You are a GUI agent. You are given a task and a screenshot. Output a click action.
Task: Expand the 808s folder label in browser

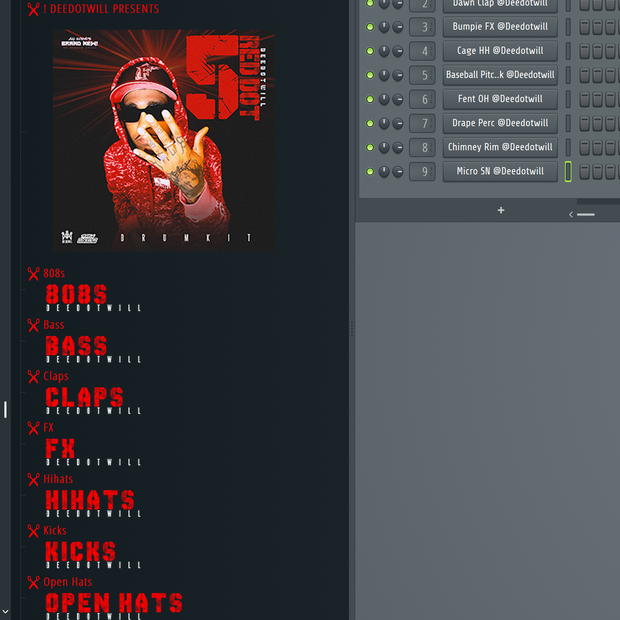click(x=54, y=273)
